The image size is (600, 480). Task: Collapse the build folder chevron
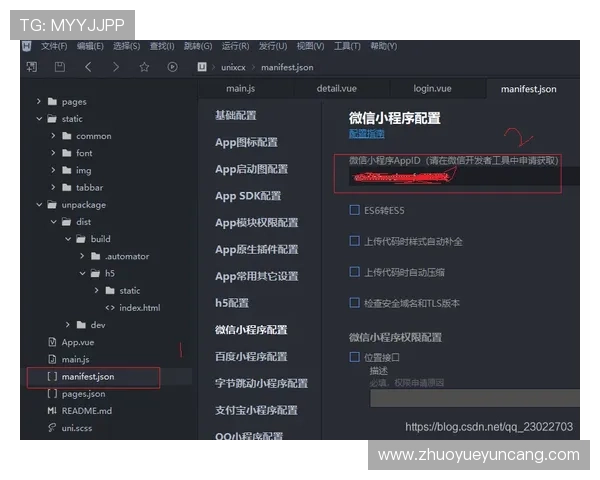[x=68, y=239]
